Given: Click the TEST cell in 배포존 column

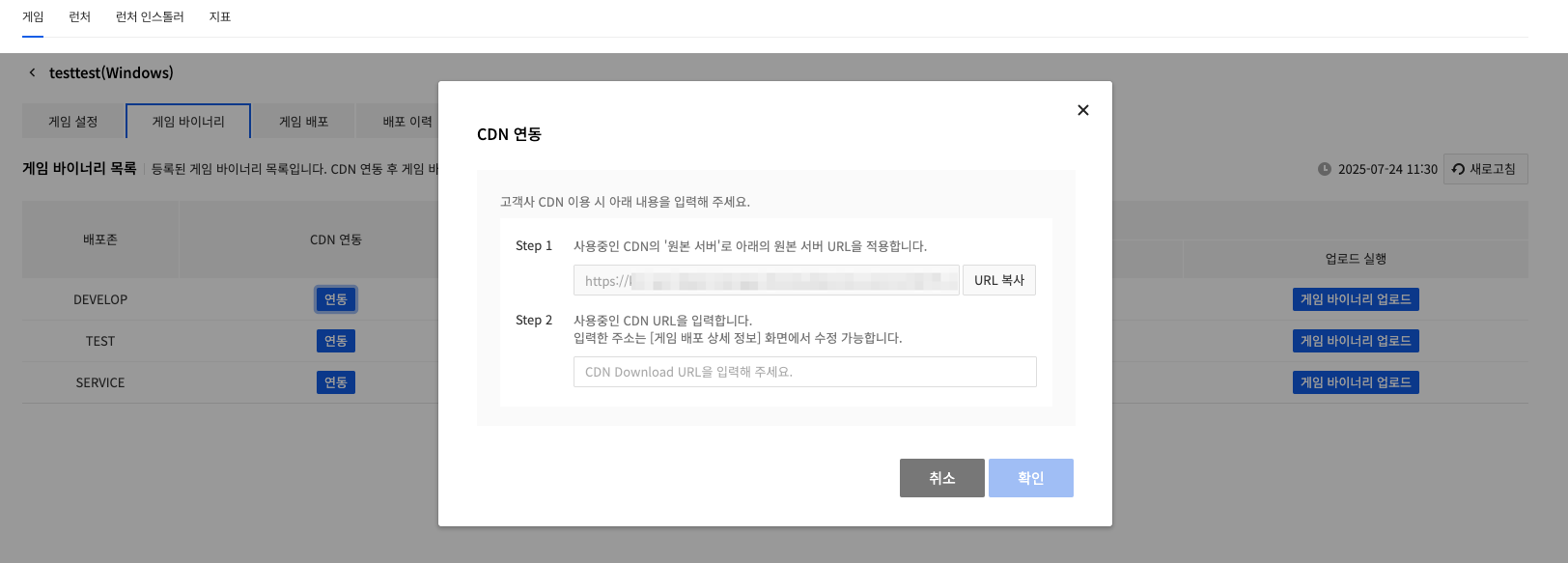Looking at the screenshot, I should (100, 341).
